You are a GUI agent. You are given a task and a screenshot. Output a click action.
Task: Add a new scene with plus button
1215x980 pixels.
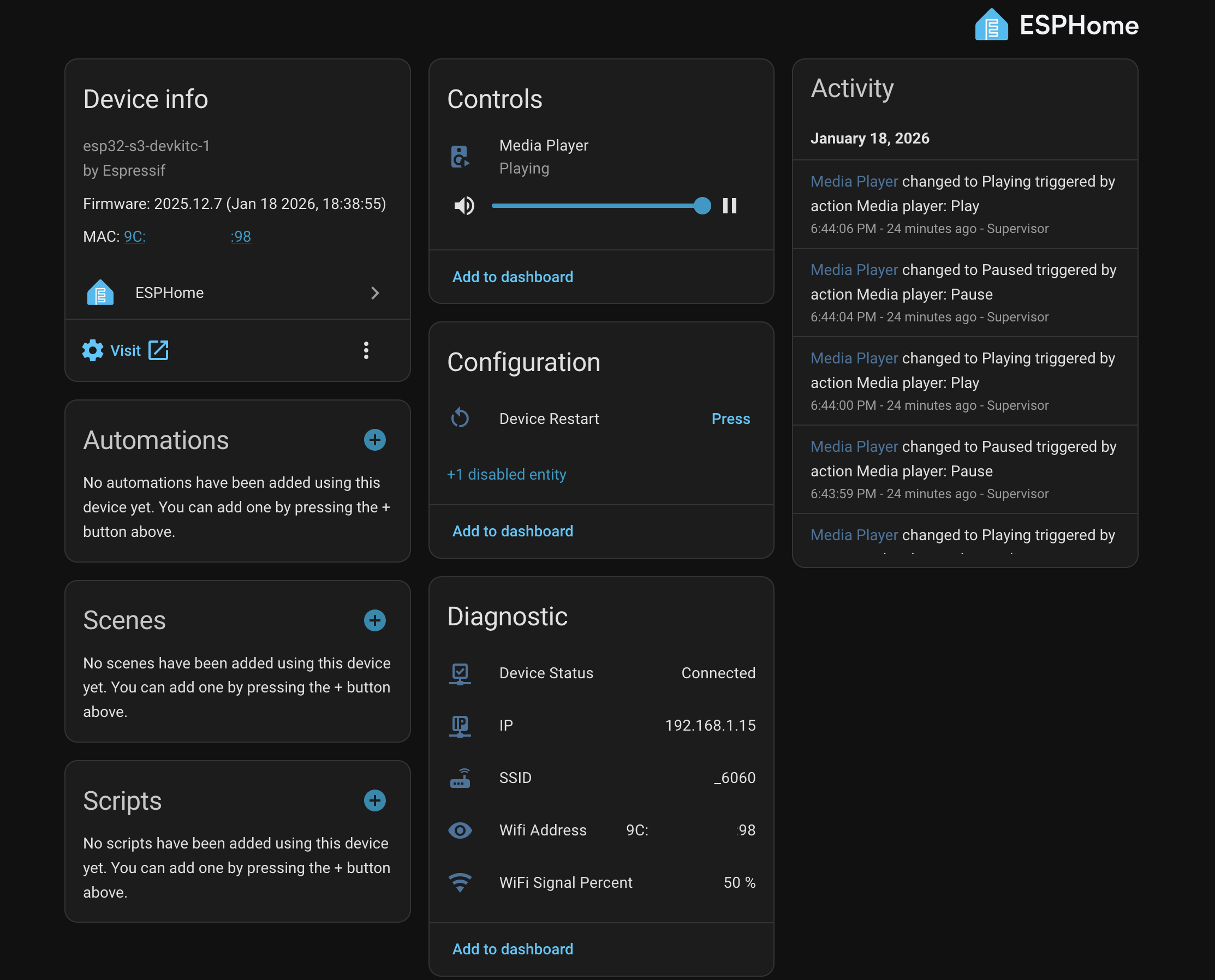tap(374, 620)
